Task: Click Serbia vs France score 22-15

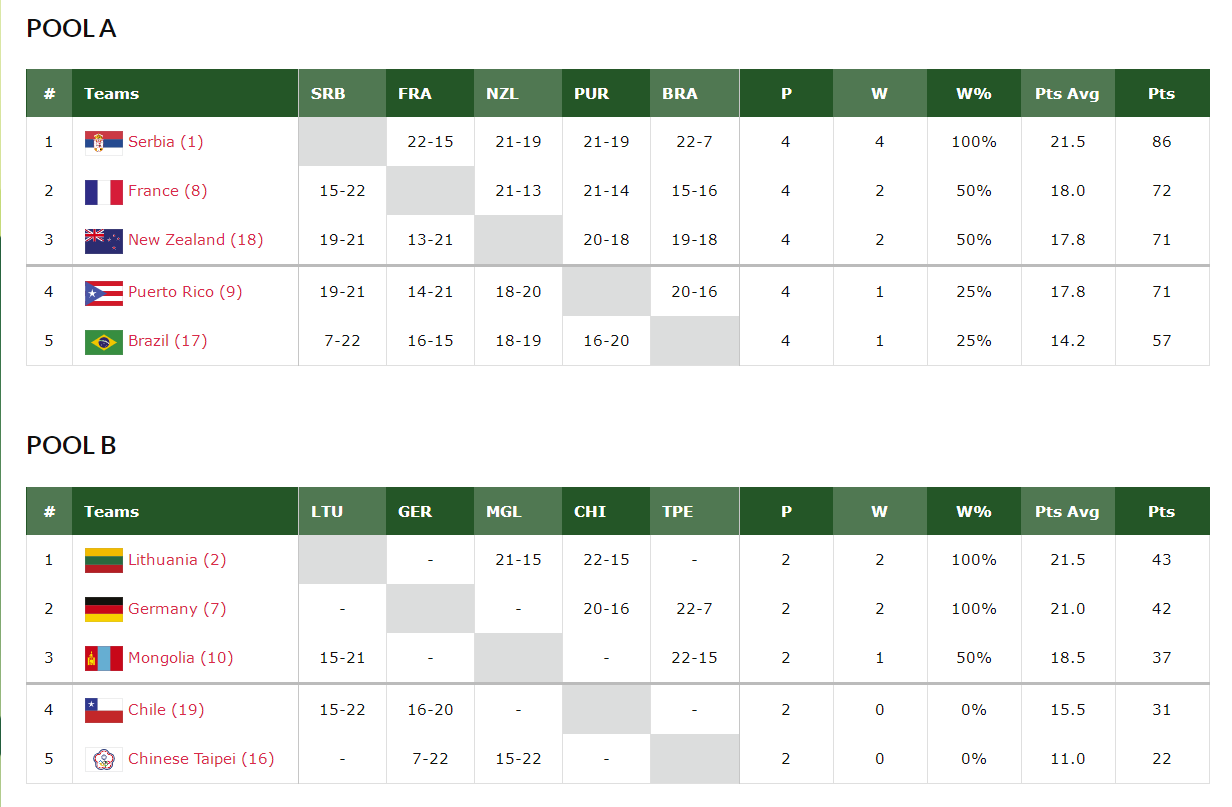Action: click(x=430, y=142)
